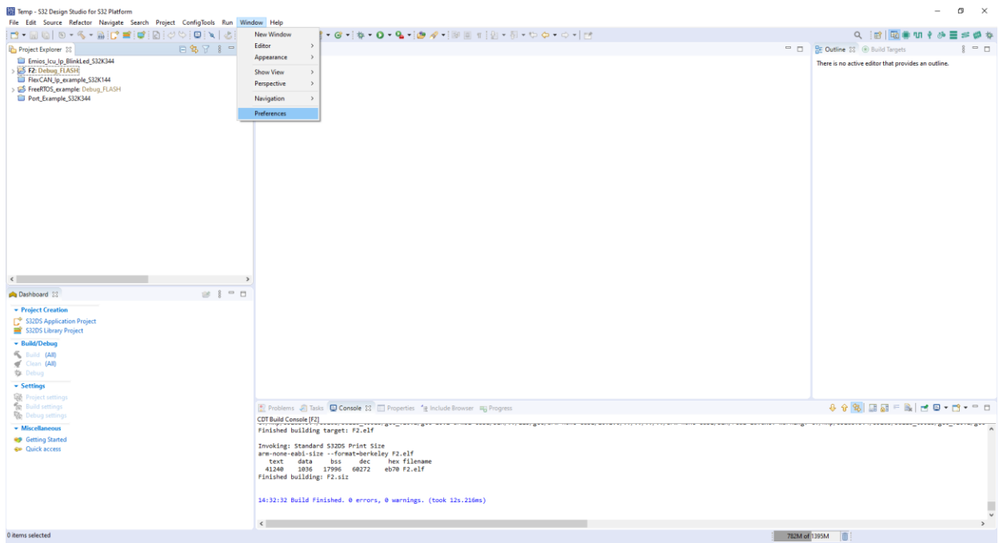Collapse the Settings dashboard section

tap(16, 386)
